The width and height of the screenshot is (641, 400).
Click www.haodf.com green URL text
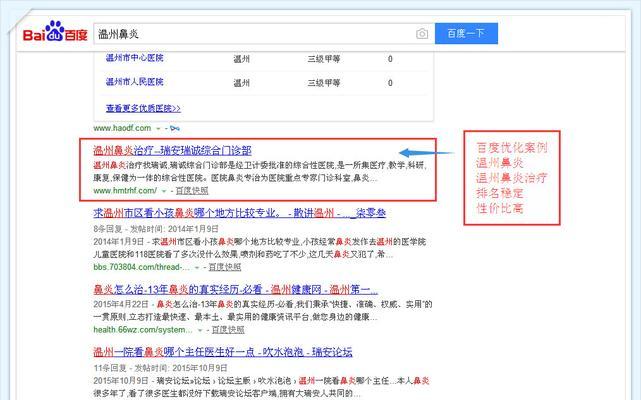coord(122,128)
